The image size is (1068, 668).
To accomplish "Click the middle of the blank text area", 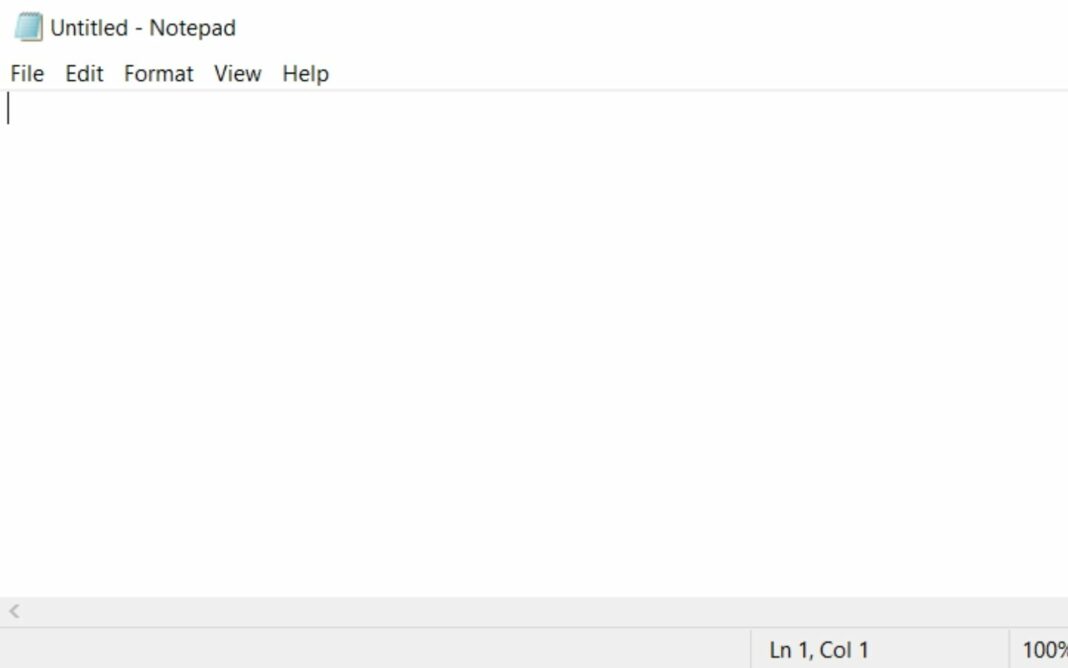I will click(x=534, y=345).
